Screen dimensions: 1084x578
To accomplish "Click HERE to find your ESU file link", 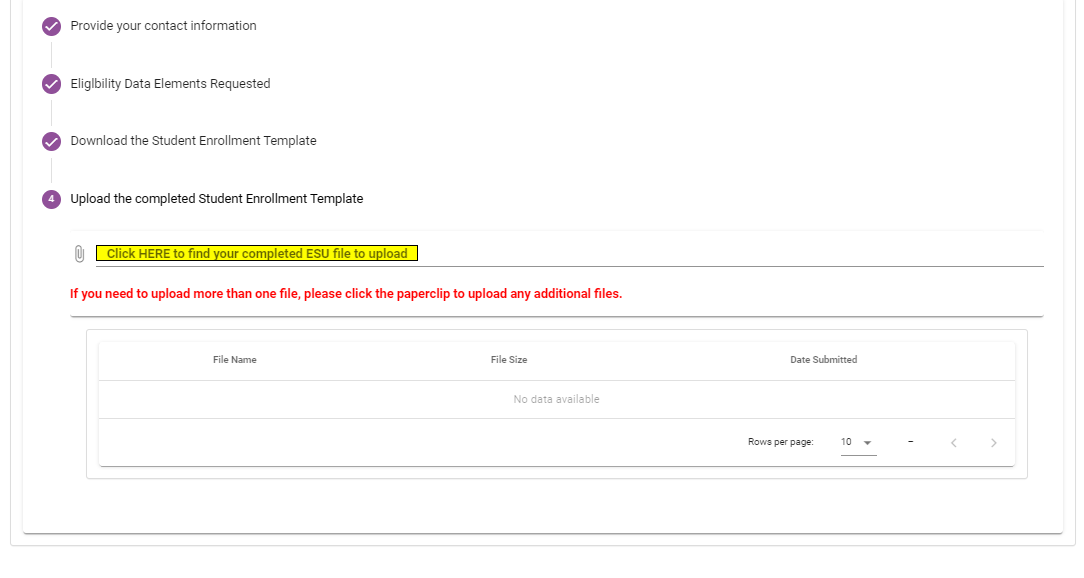I will pos(257,254).
